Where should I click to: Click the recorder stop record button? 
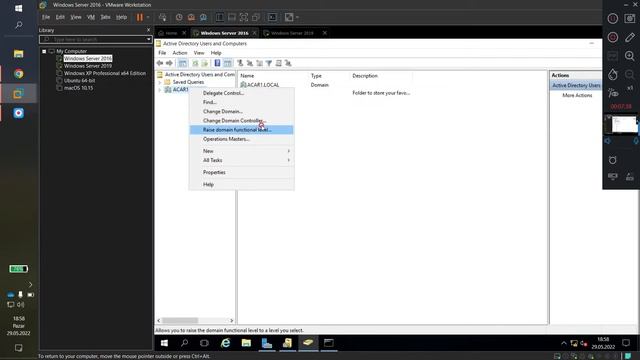point(613,37)
